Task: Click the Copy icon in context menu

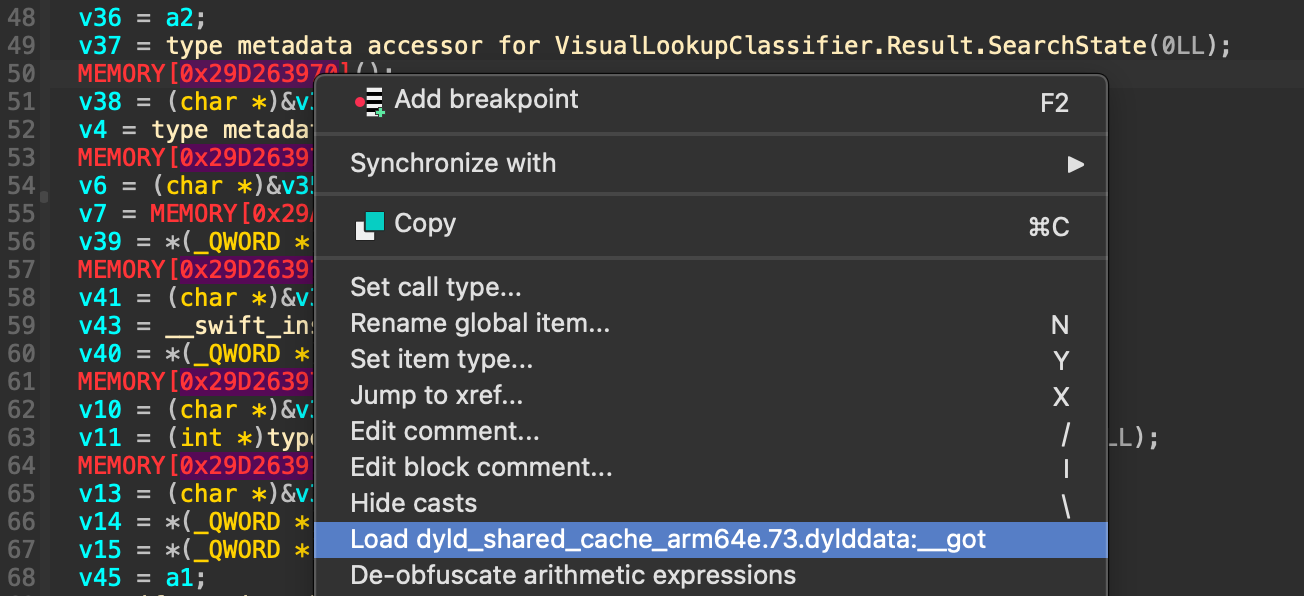Action: 369,226
